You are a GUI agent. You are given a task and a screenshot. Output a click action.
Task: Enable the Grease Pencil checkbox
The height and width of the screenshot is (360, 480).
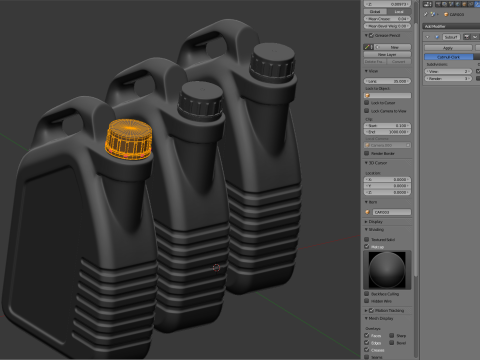tap(372, 35)
